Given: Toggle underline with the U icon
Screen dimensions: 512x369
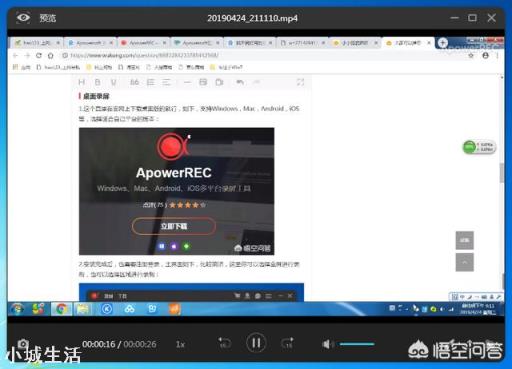Looking at the screenshot, I should click(114, 82).
